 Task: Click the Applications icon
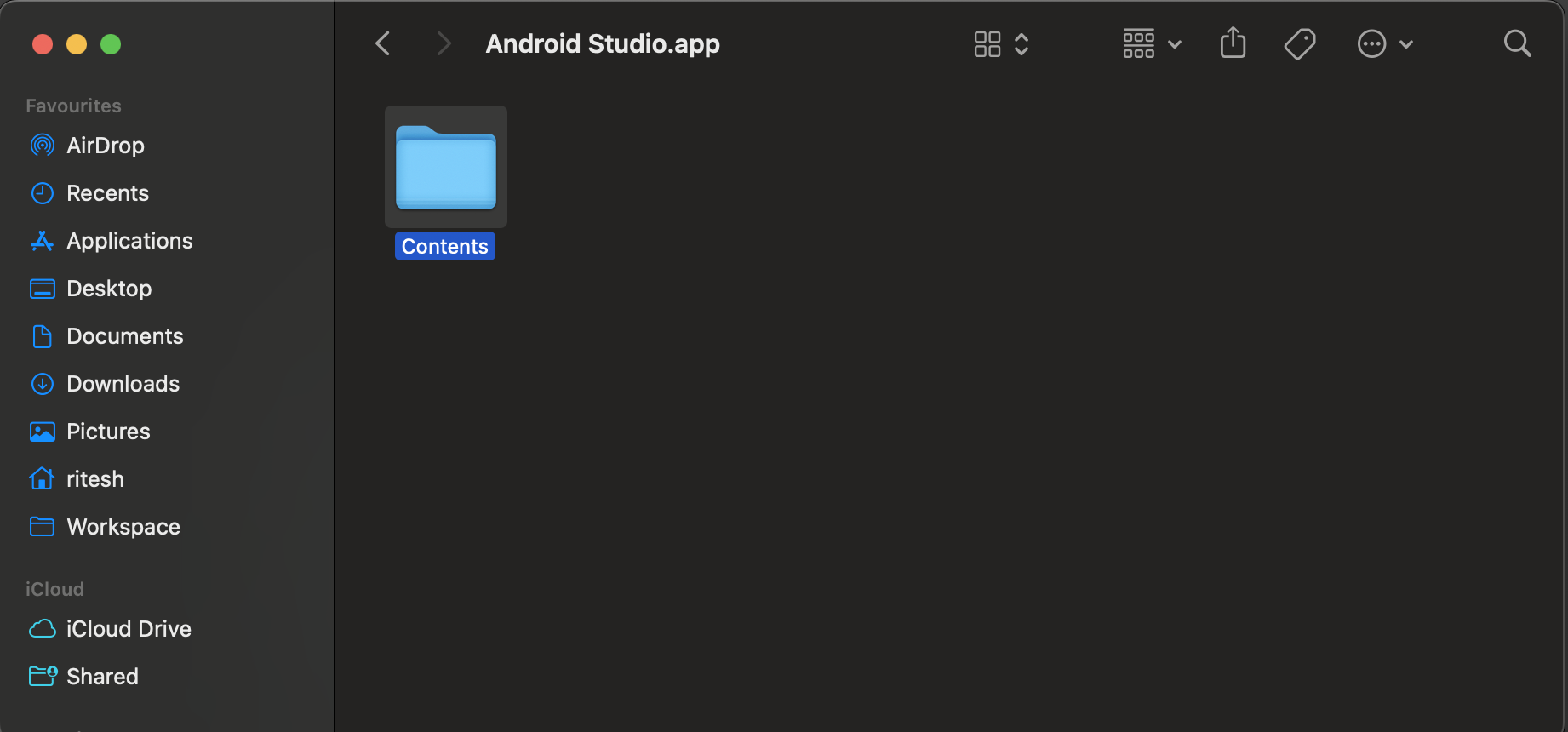click(x=43, y=241)
